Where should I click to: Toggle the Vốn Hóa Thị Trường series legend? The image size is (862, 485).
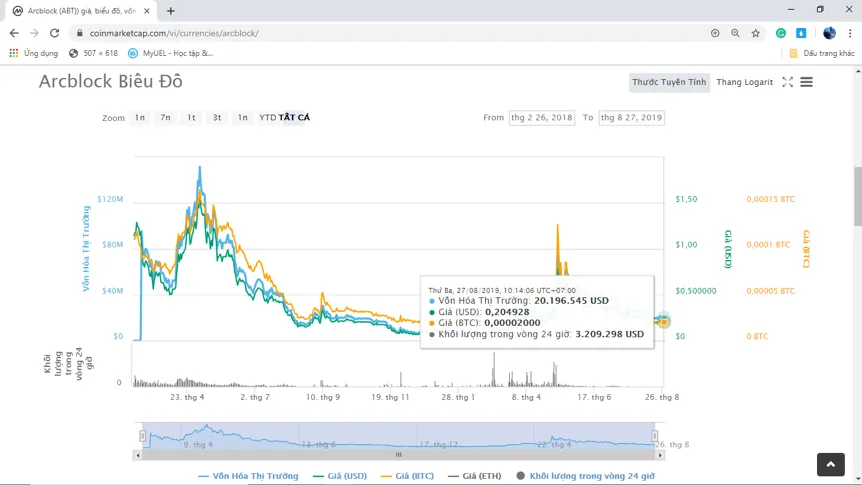click(x=248, y=476)
